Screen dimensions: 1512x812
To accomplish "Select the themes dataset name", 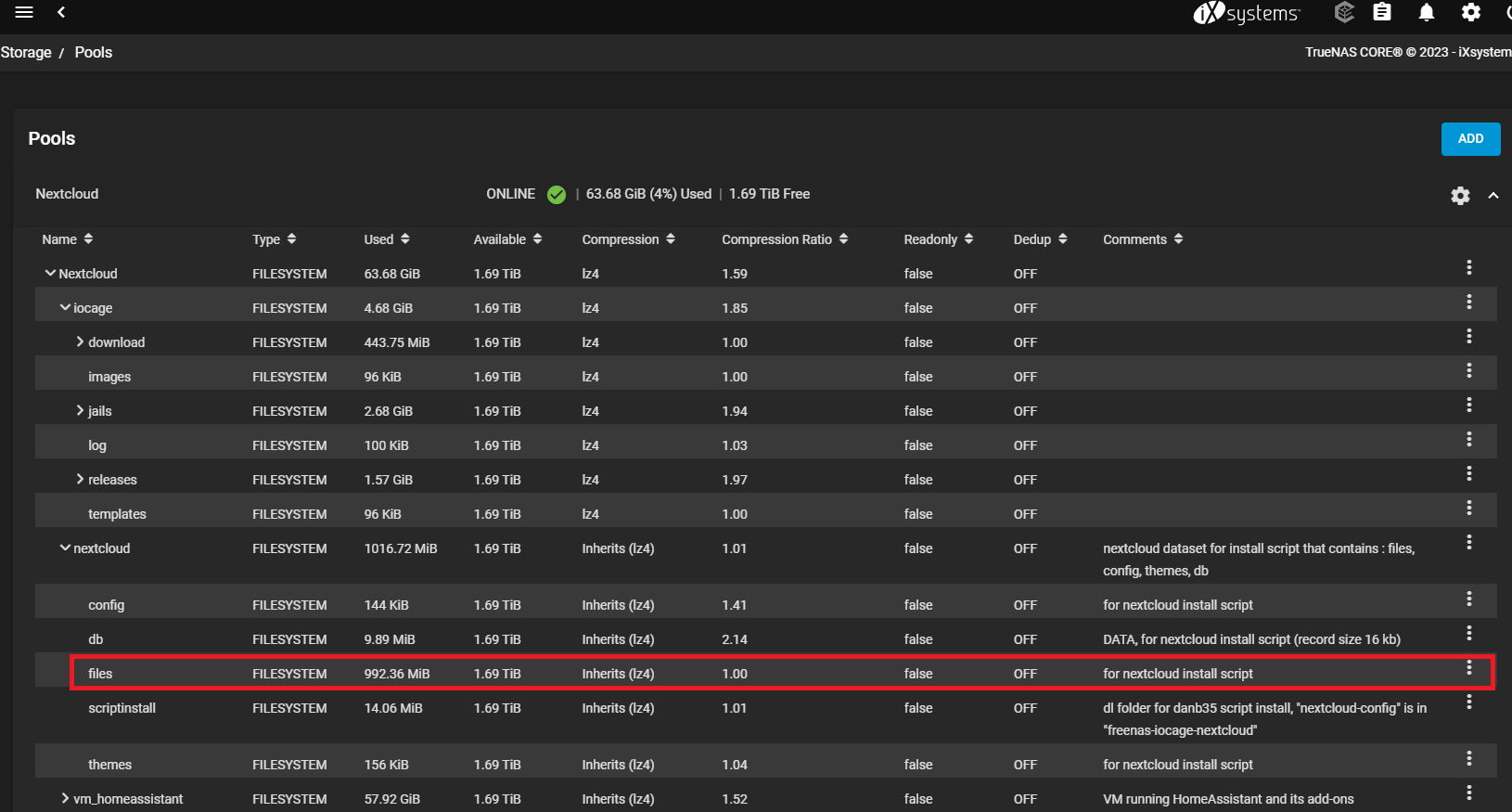I will pyautogui.click(x=109, y=765).
